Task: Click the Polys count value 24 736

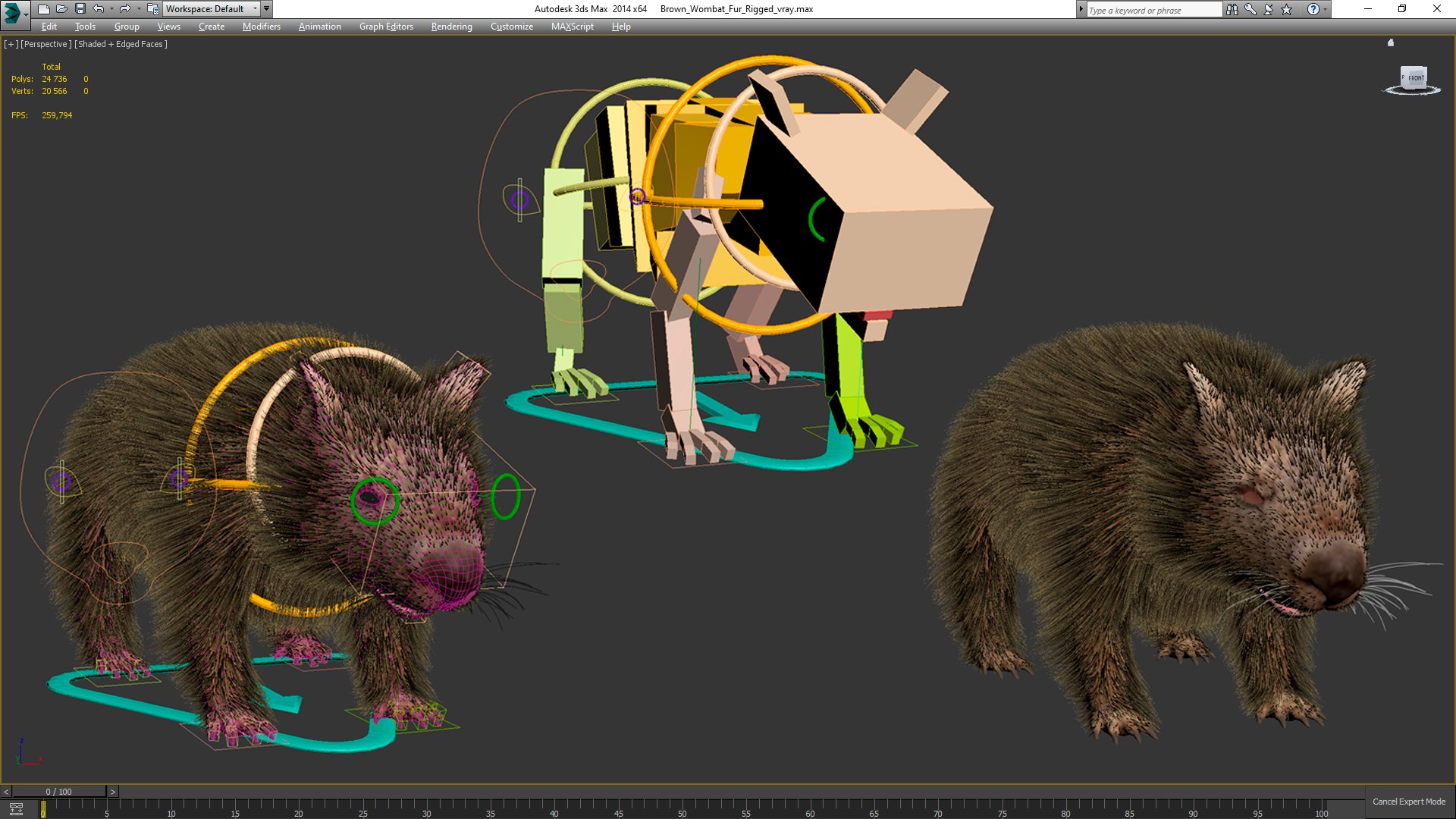Action: tap(55, 79)
